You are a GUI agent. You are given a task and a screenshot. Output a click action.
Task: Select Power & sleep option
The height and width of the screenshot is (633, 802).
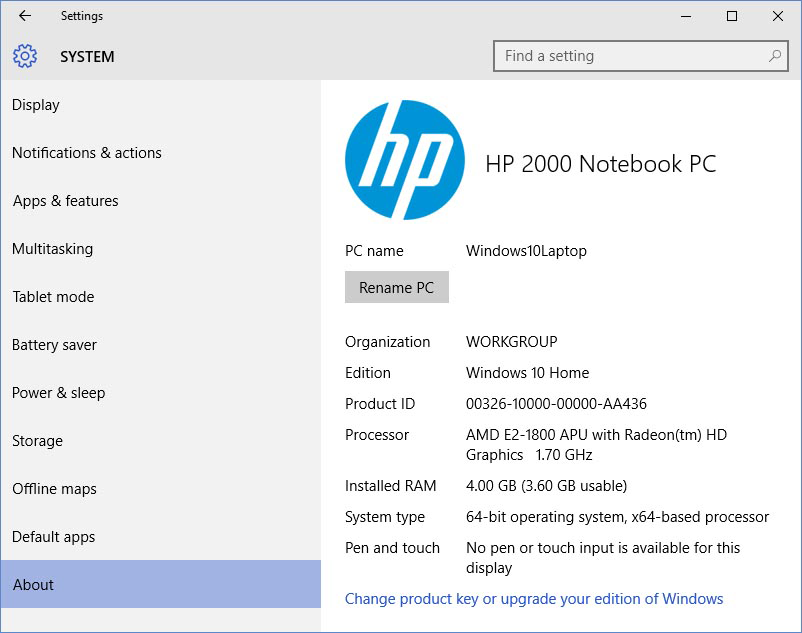tap(59, 393)
